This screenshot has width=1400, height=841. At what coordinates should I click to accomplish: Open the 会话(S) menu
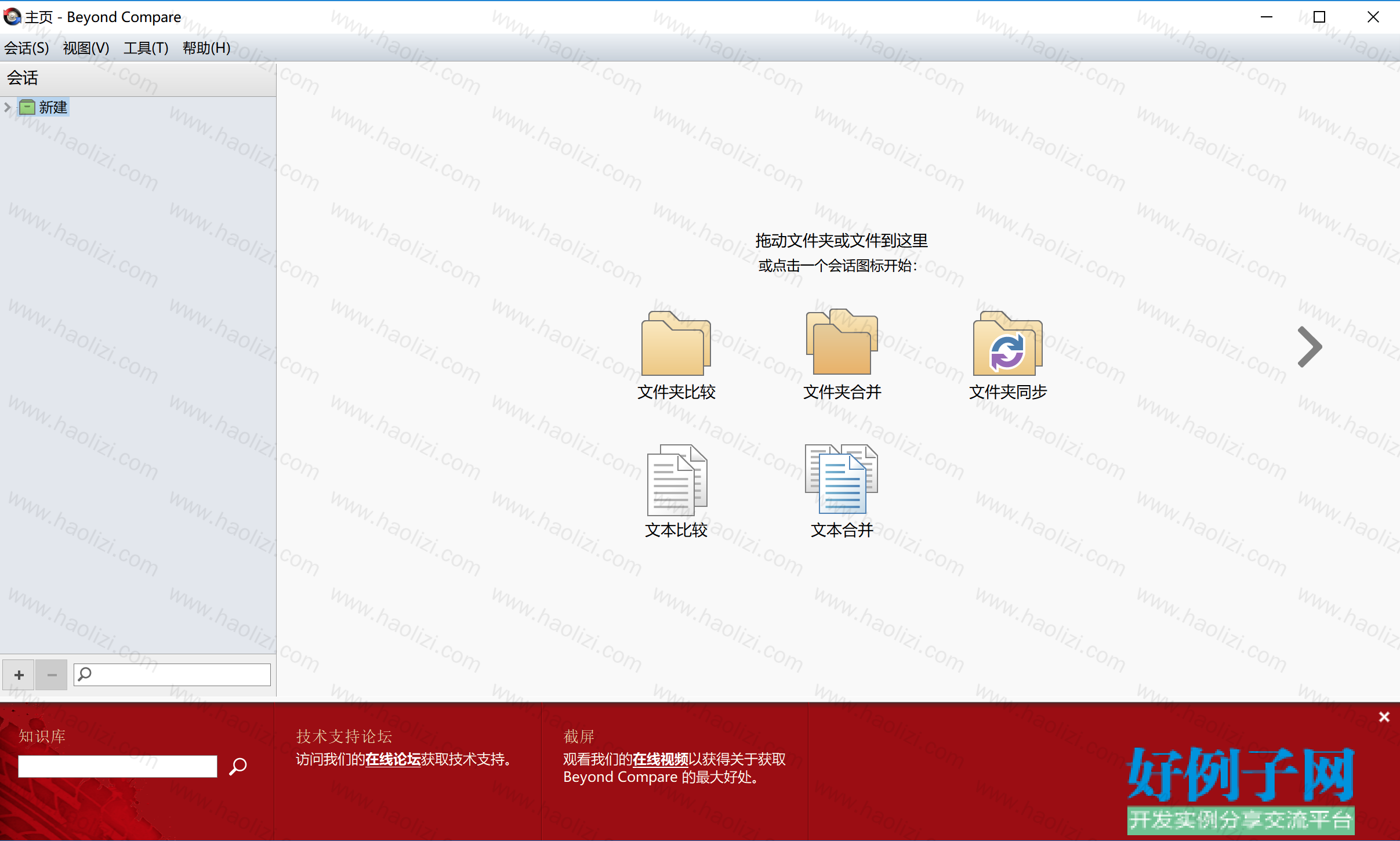click(27, 48)
